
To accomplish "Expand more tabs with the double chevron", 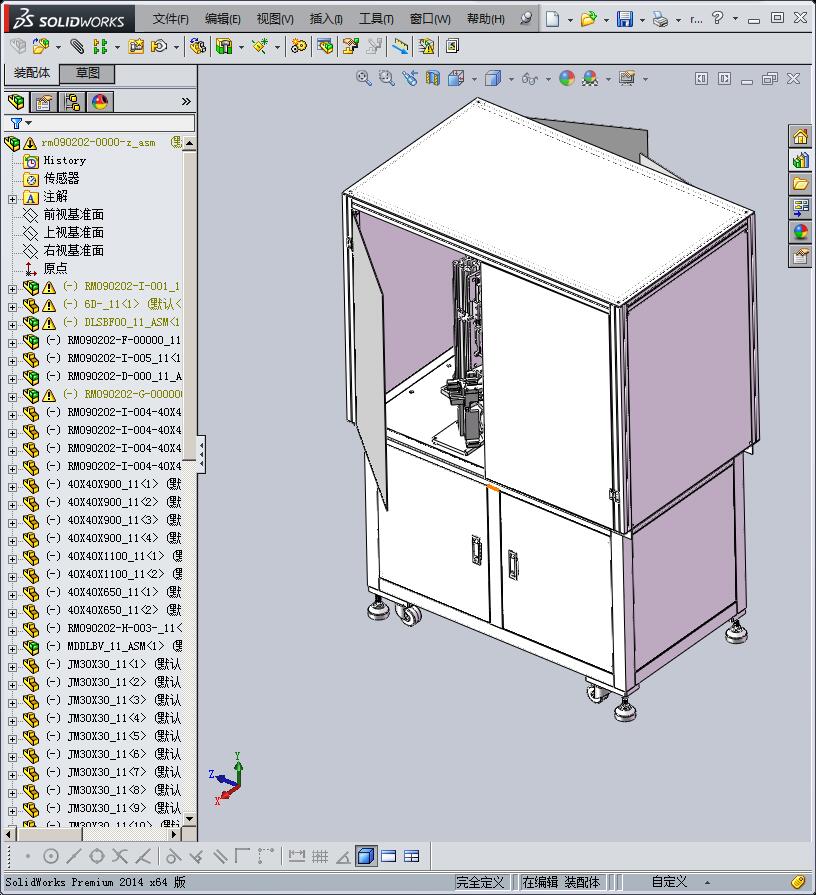I will click(186, 102).
